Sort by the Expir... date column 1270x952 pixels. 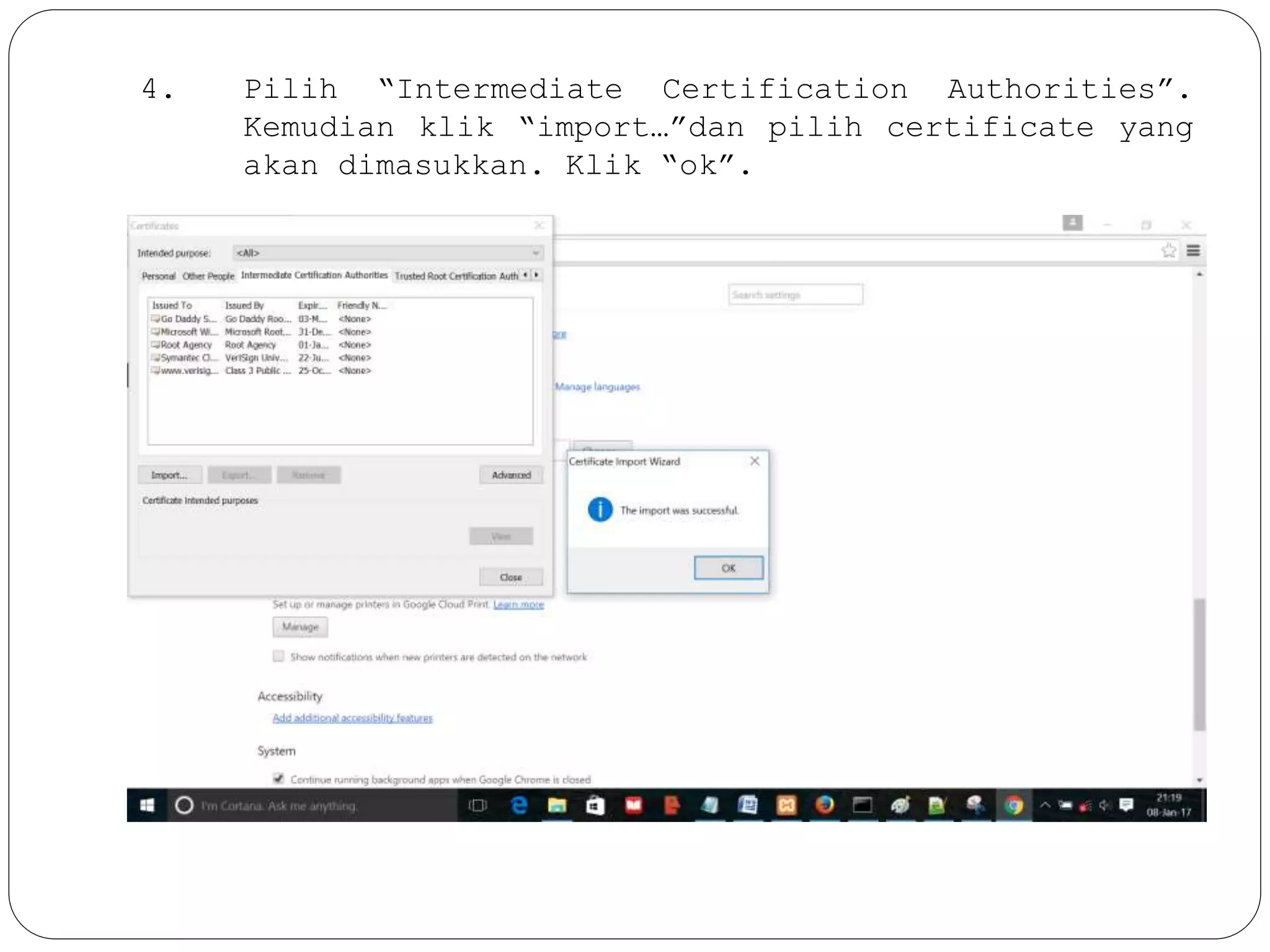tap(314, 305)
